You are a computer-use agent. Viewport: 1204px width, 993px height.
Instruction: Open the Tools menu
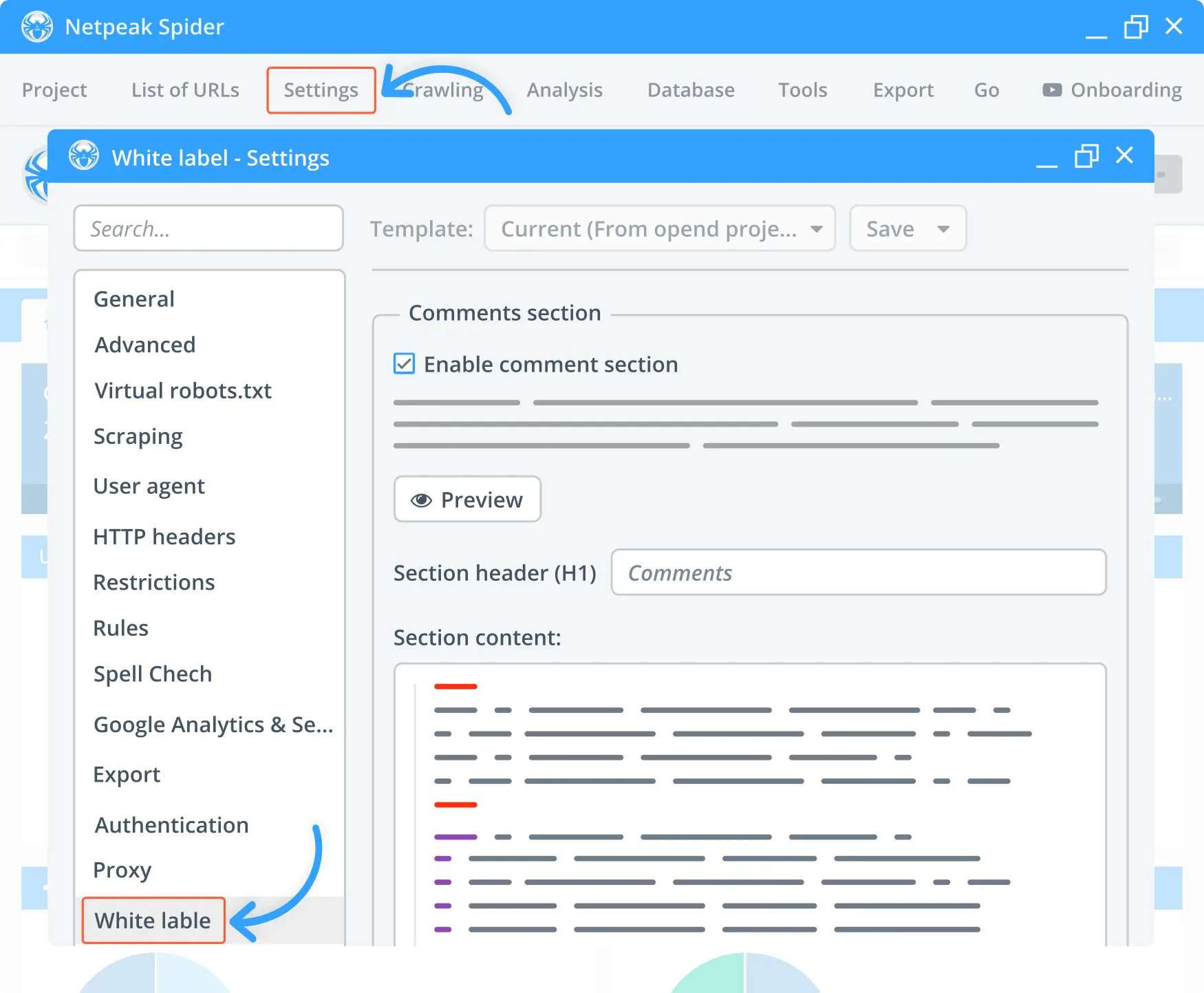[802, 90]
